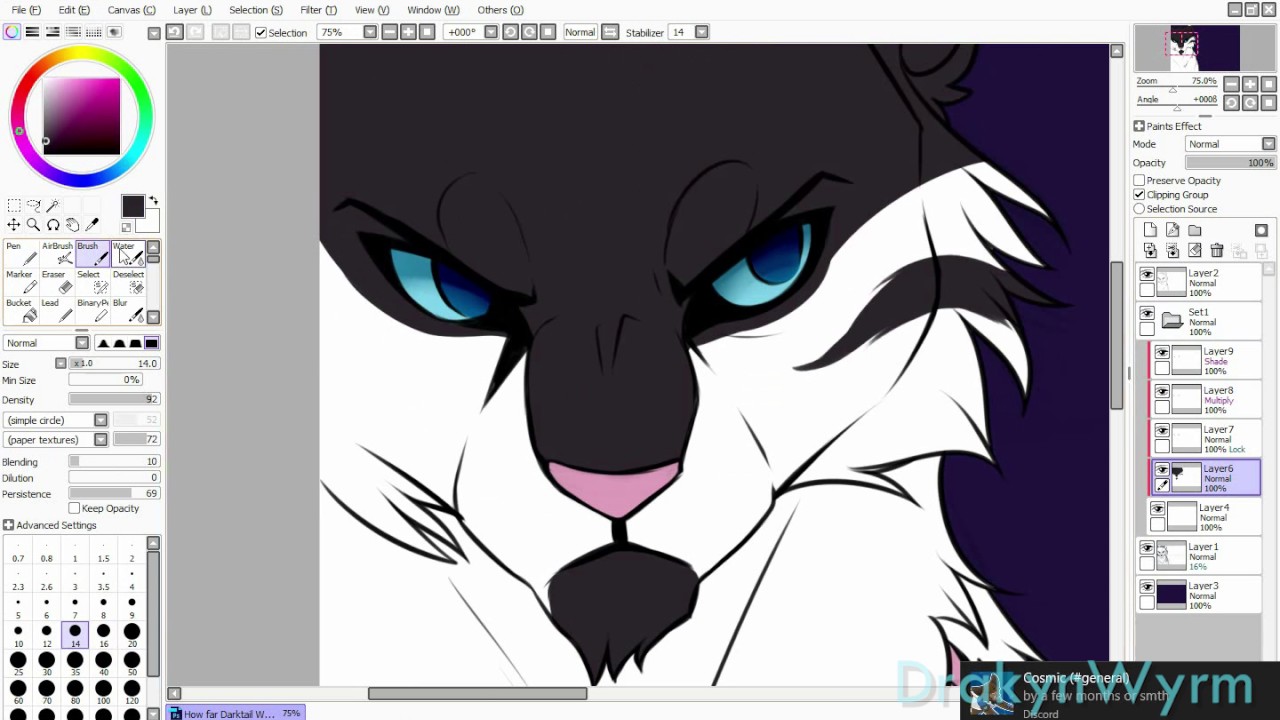Delete the current layer with trash icon

tap(1217, 251)
